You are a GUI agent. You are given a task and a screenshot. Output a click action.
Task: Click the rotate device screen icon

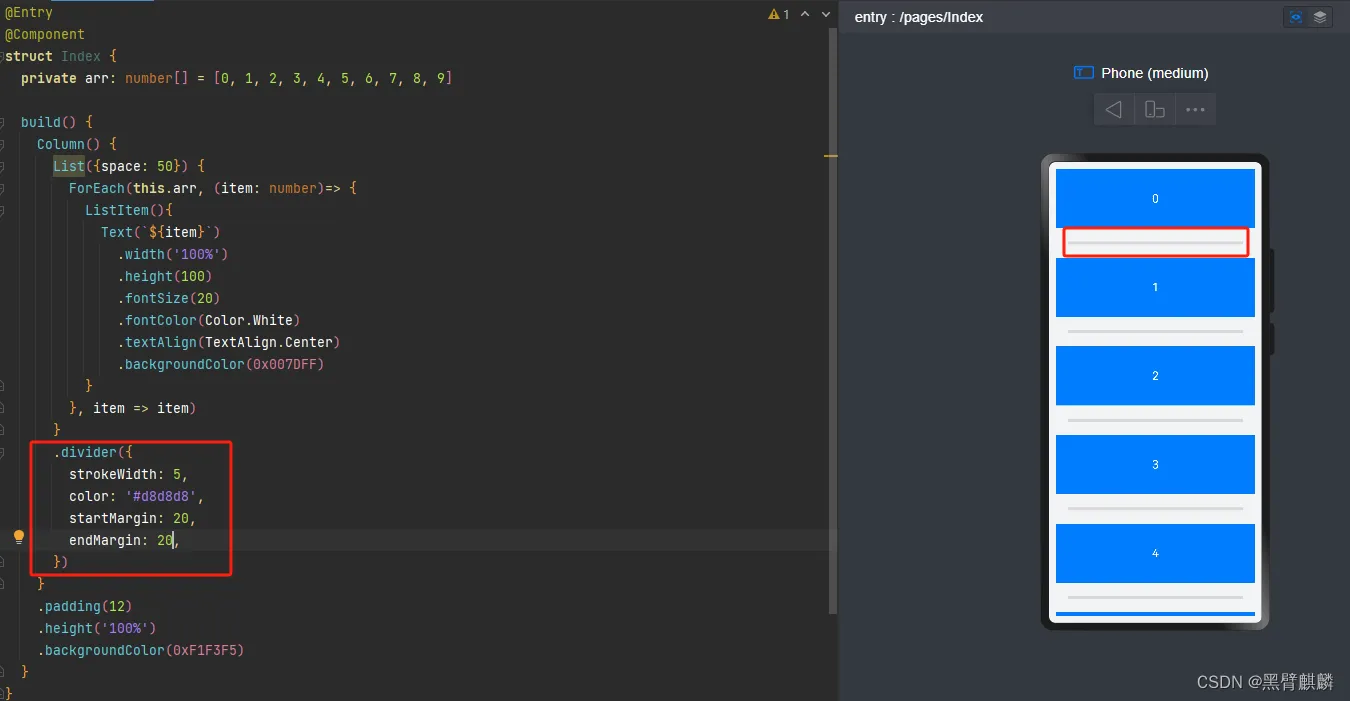[x=1154, y=109]
